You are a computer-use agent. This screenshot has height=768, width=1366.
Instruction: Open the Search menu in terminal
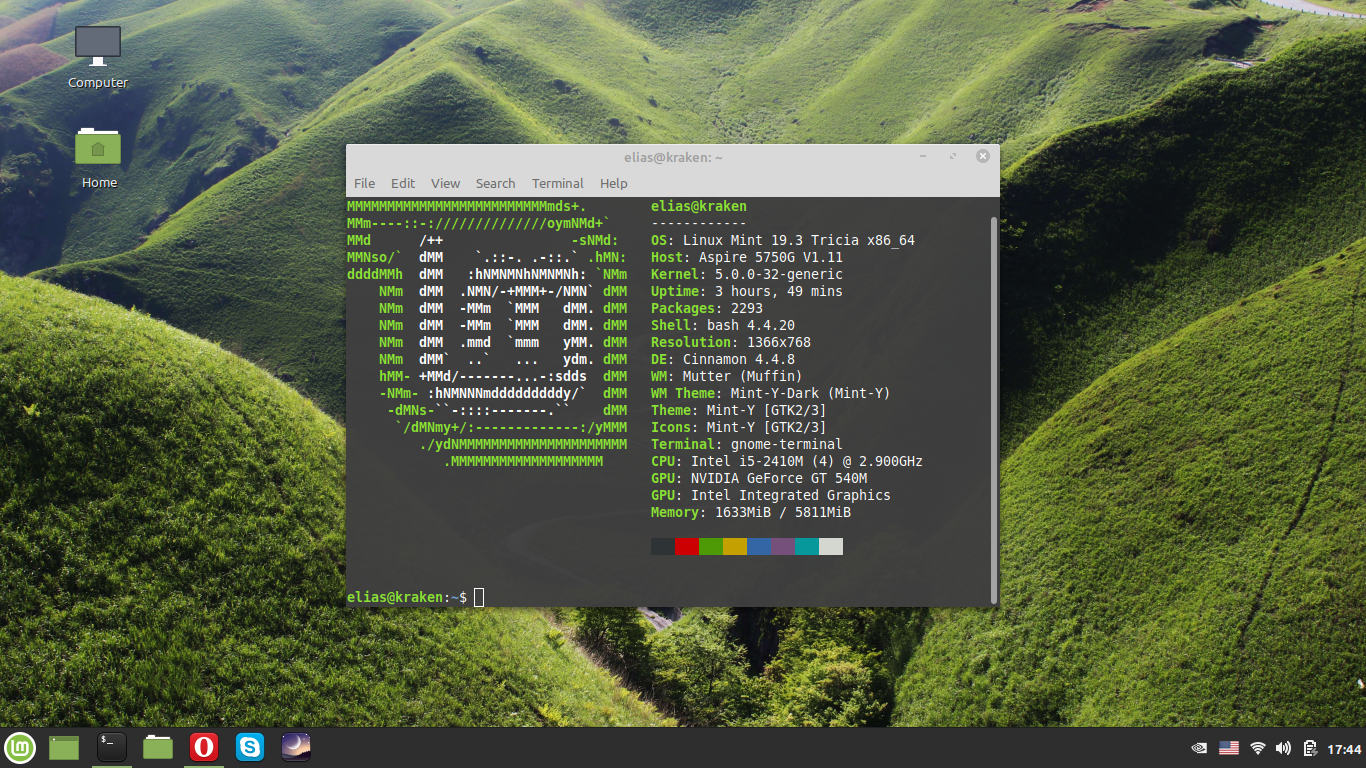(495, 183)
